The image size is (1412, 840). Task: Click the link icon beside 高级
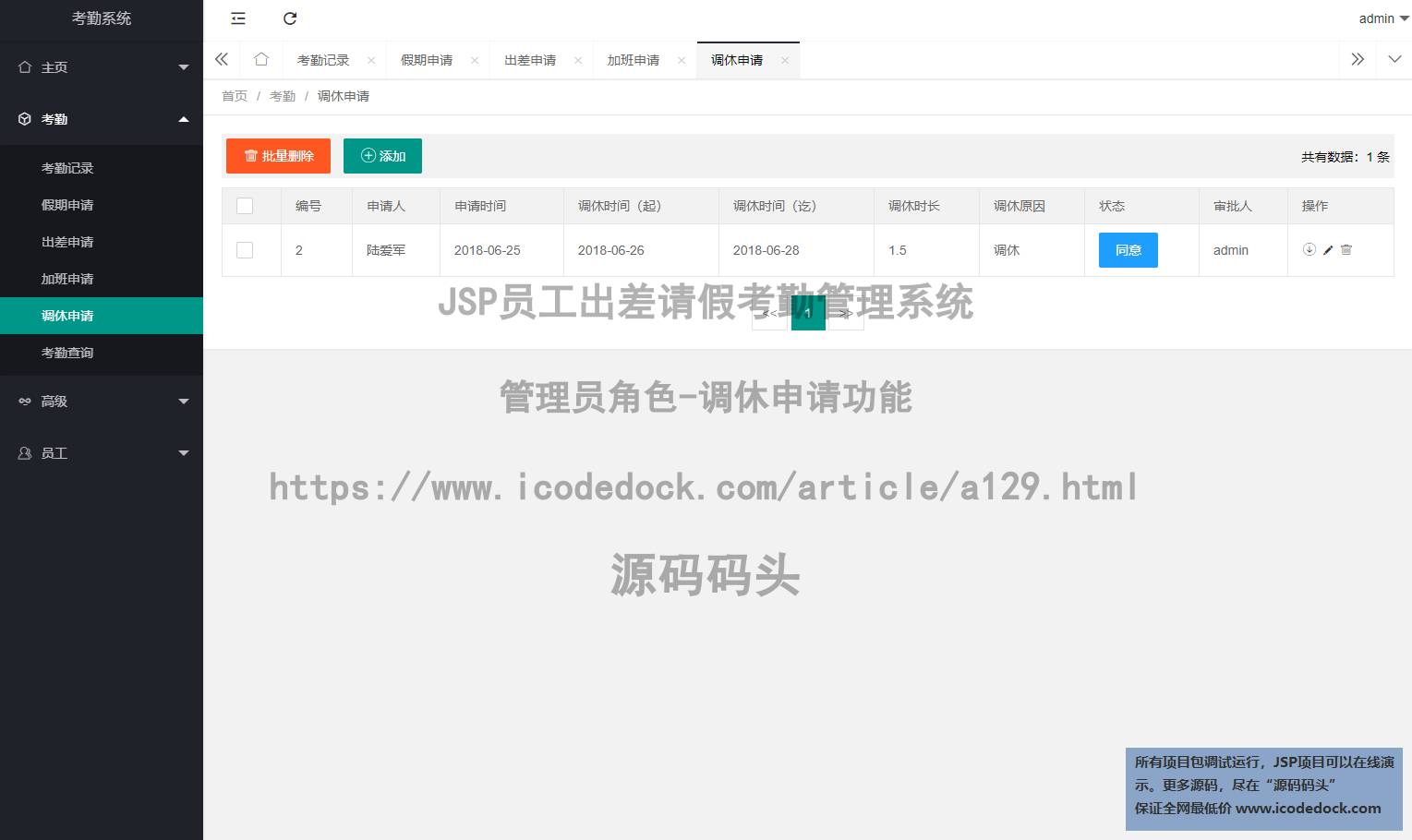coord(25,402)
